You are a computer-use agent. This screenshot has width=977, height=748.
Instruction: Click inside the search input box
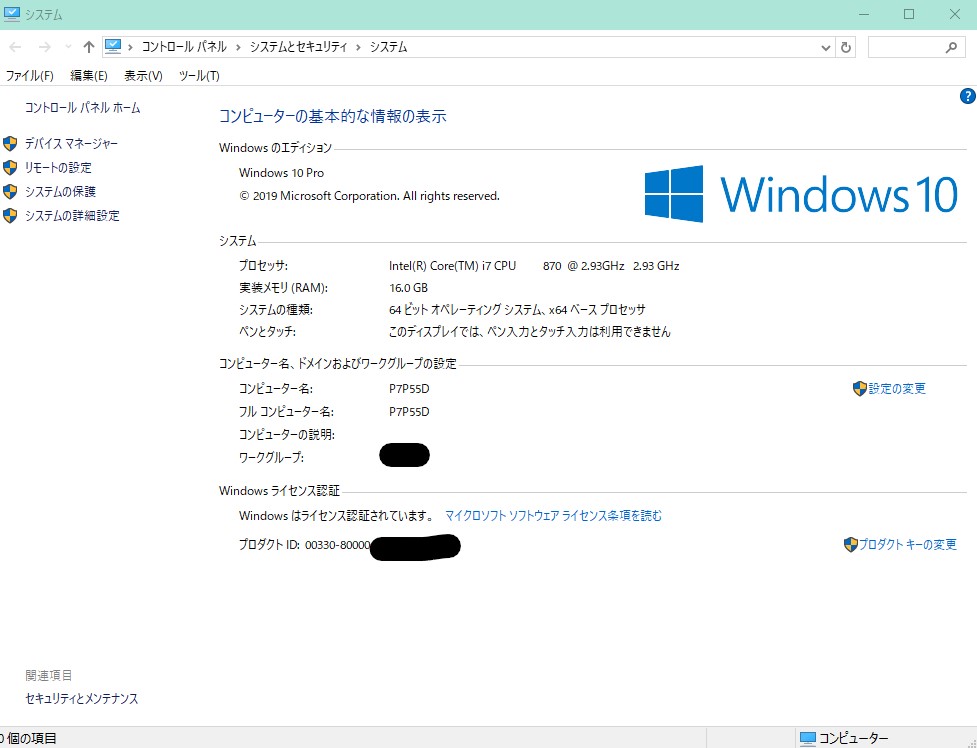click(904, 47)
